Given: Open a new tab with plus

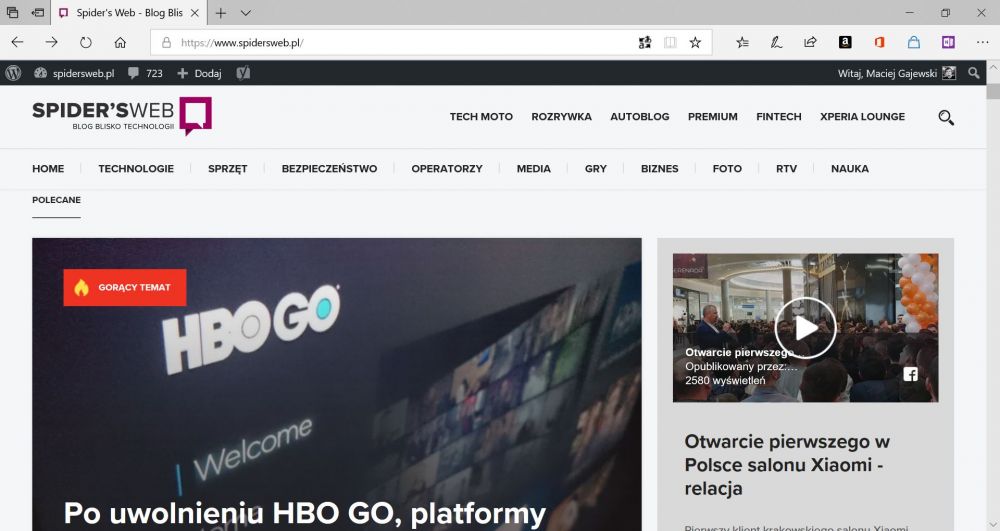Looking at the screenshot, I should [221, 13].
